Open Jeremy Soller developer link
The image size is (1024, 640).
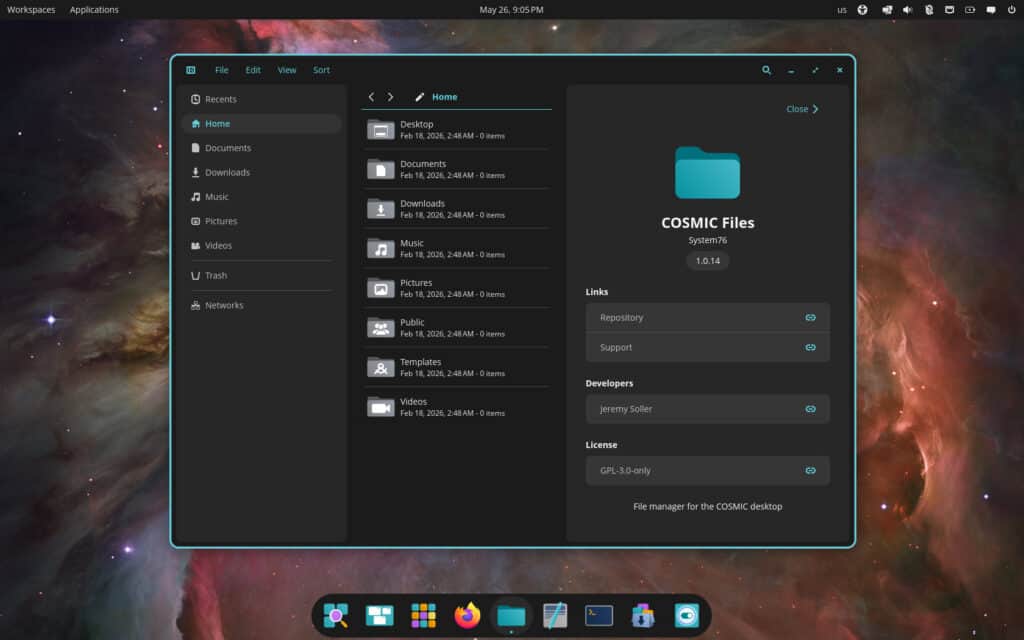pyautogui.click(x=707, y=409)
